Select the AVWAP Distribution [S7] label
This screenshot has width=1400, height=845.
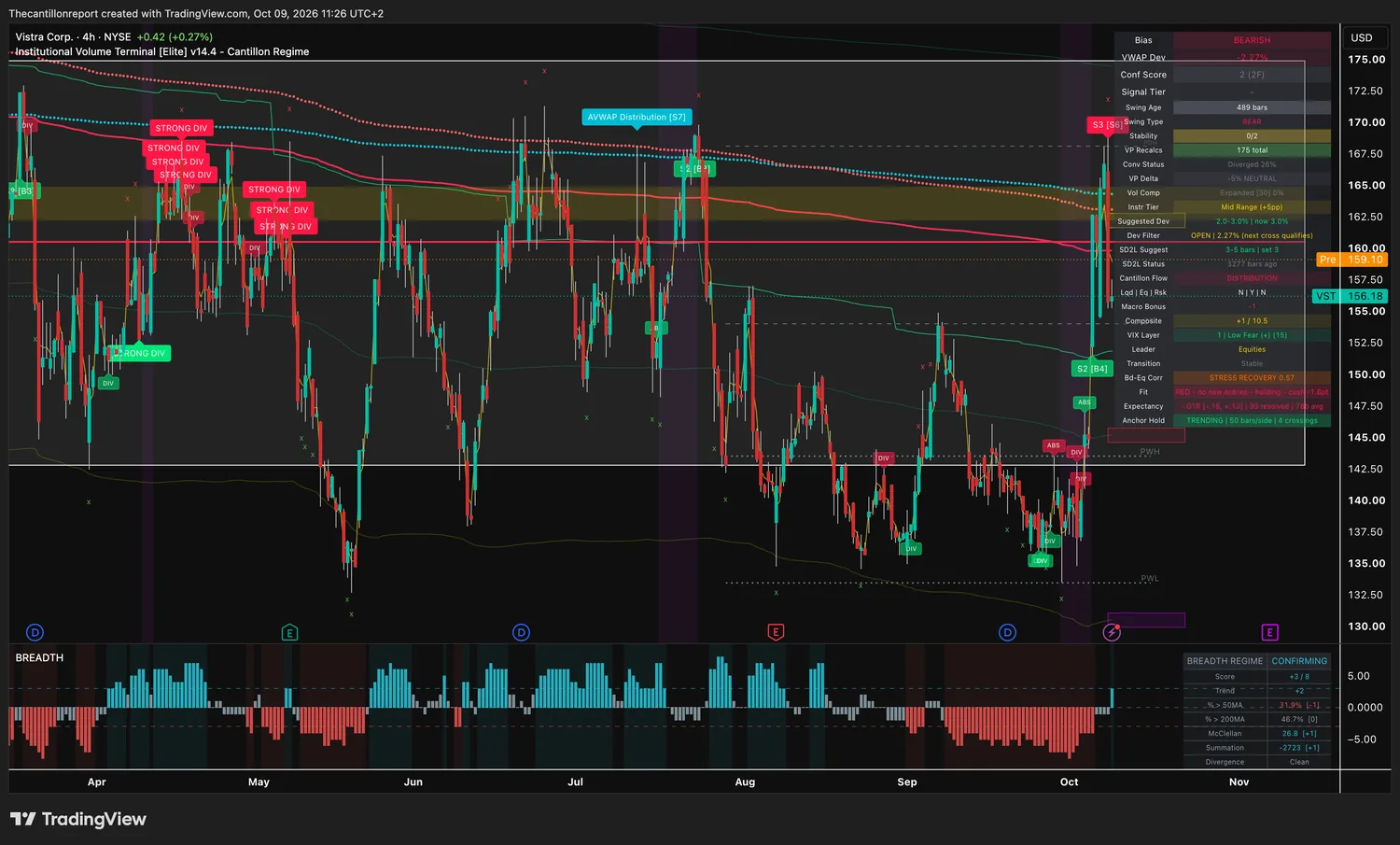637,117
